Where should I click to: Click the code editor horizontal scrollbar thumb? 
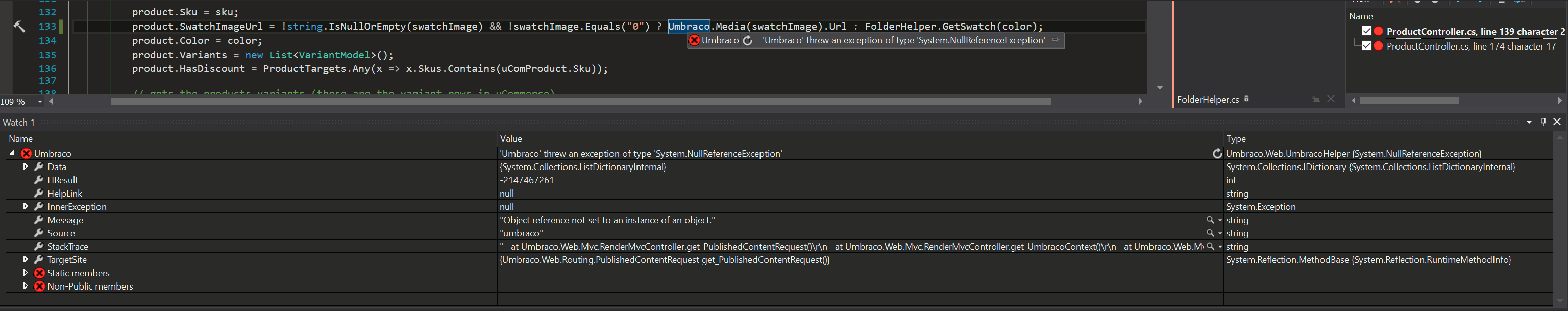581,101
